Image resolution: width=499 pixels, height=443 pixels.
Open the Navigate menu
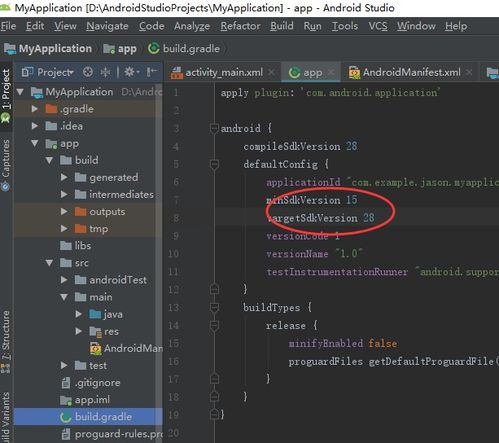click(107, 26)
